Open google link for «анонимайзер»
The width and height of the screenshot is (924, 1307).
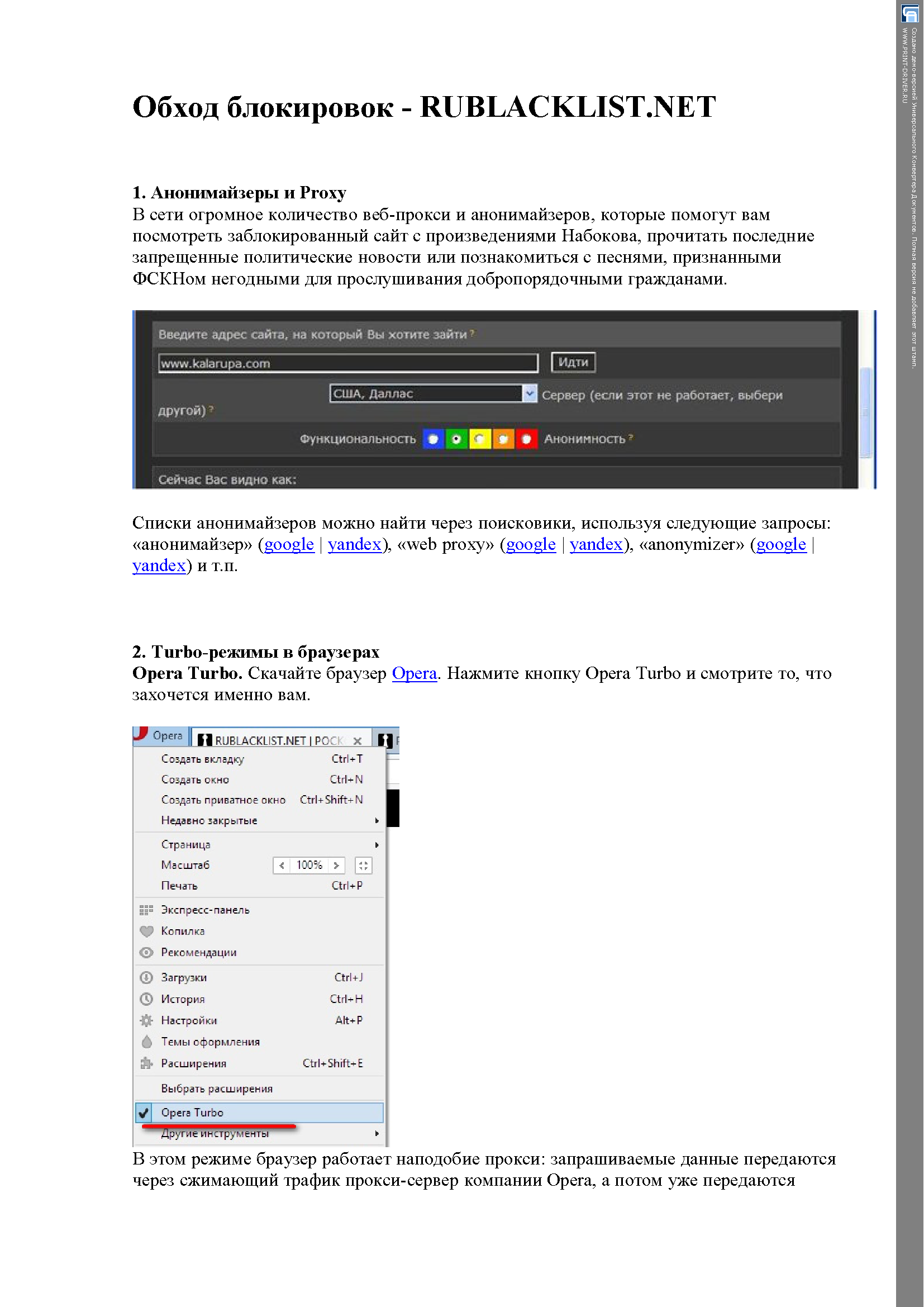289,545
